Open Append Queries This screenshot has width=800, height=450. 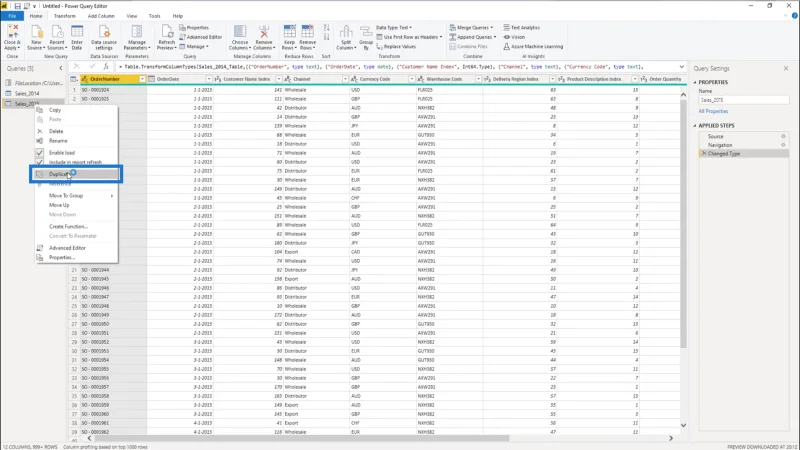[x=472, y=37]
